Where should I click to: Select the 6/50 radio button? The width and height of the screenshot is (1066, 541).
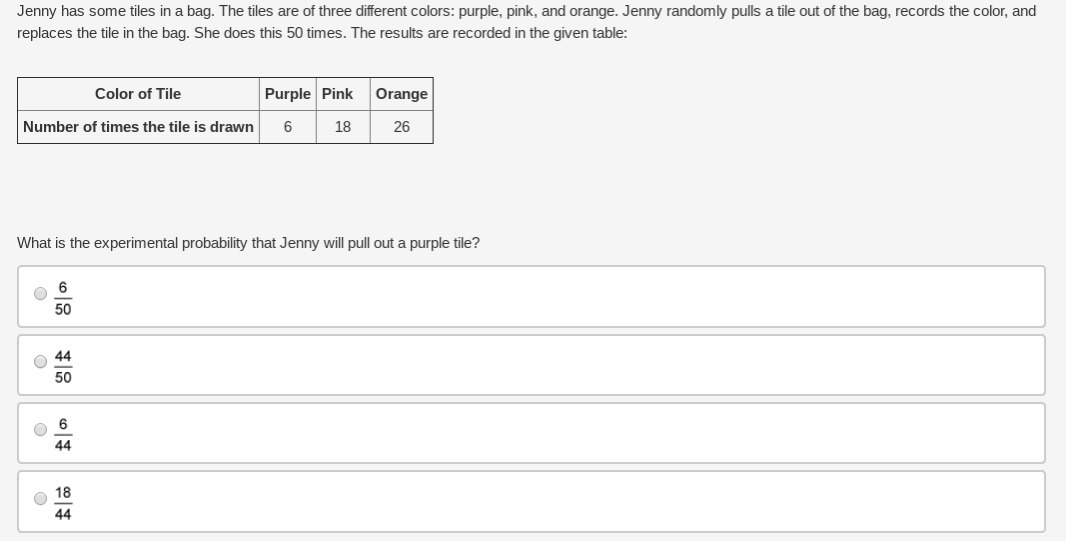click(41, 294)
